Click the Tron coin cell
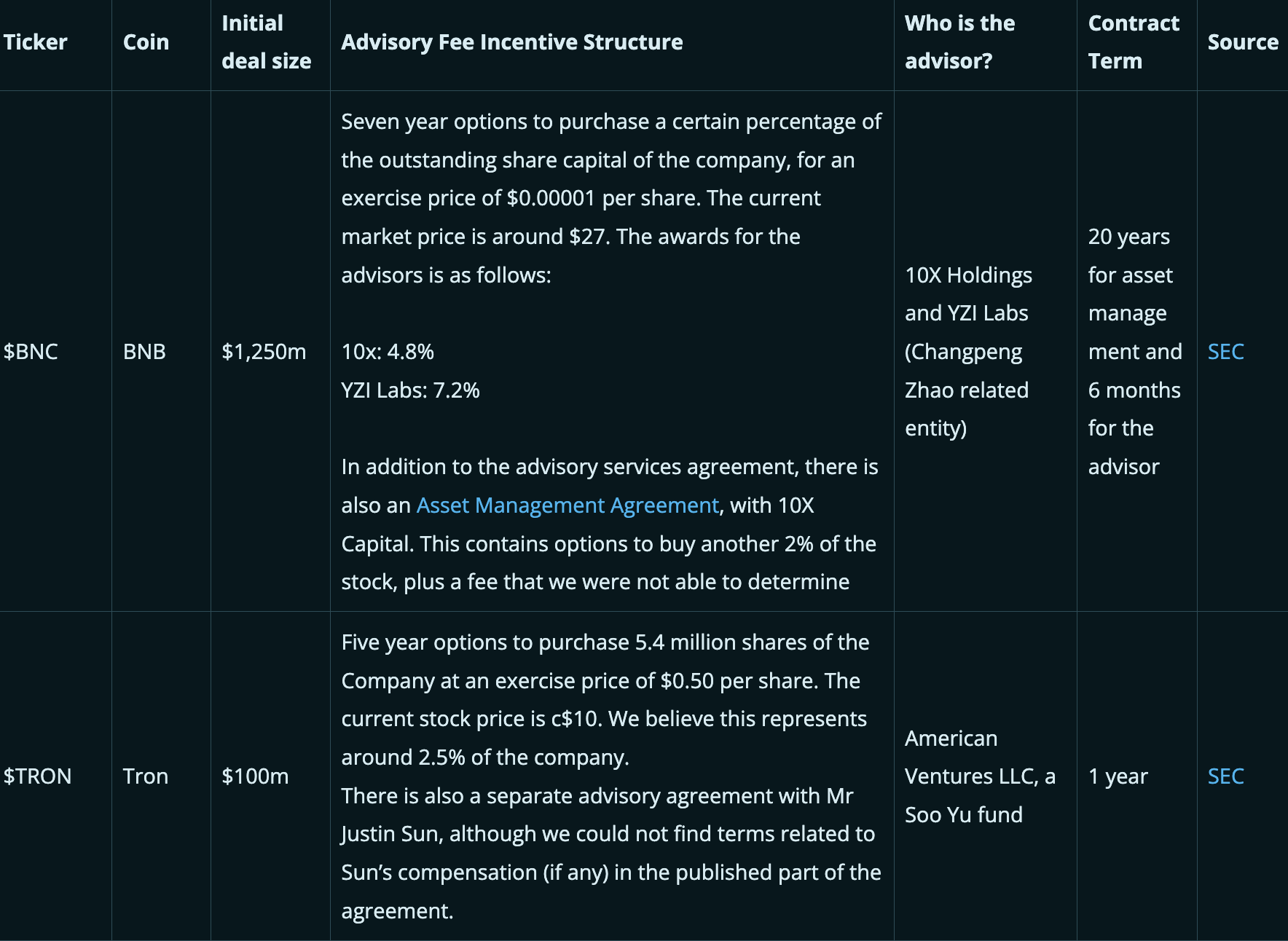The image size is (1288, 941). (145, 776)
